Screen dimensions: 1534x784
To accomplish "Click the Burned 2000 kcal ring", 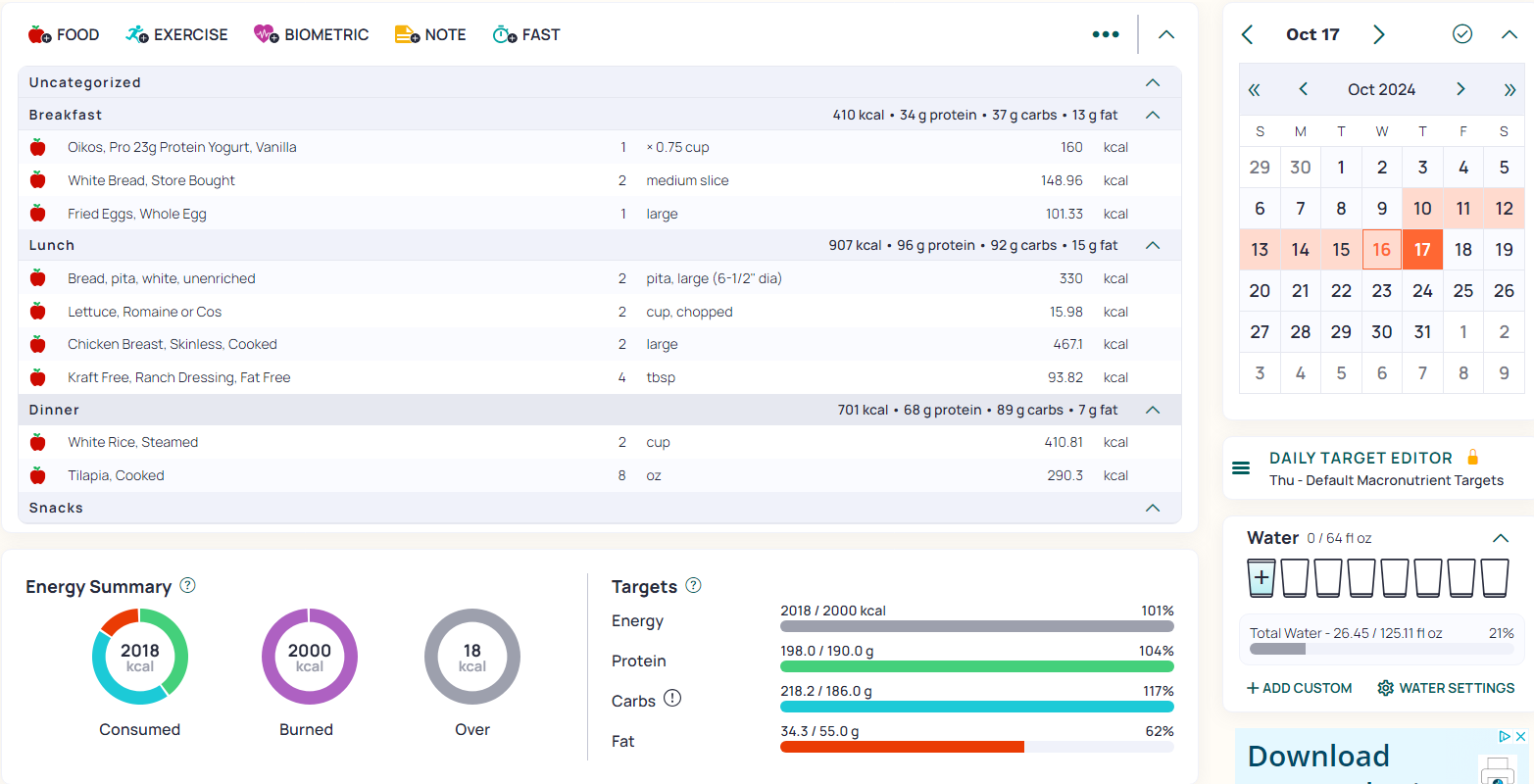I will tap(310, 657).
